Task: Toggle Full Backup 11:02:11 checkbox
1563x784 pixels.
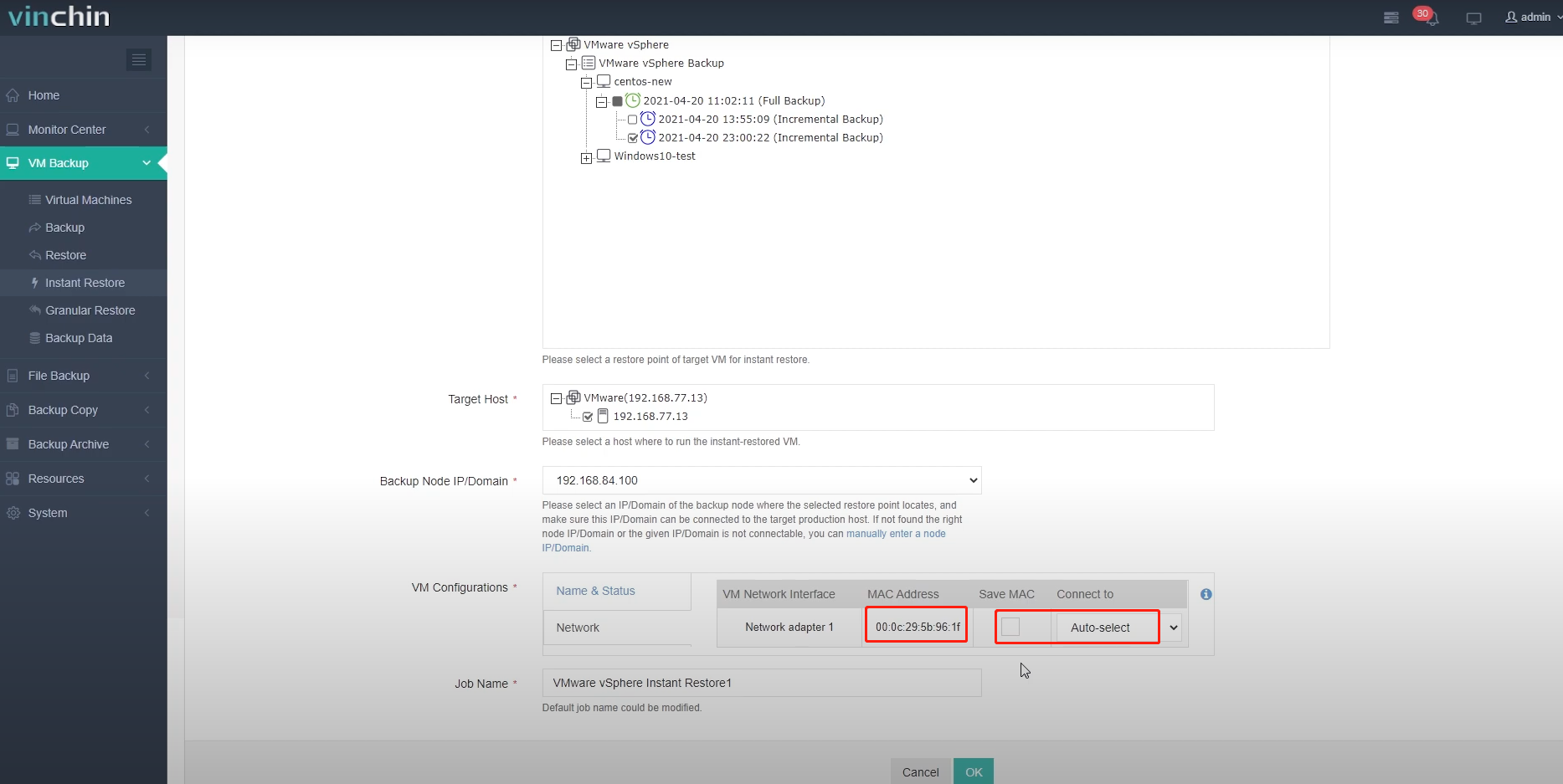Action: coord(617,101)
